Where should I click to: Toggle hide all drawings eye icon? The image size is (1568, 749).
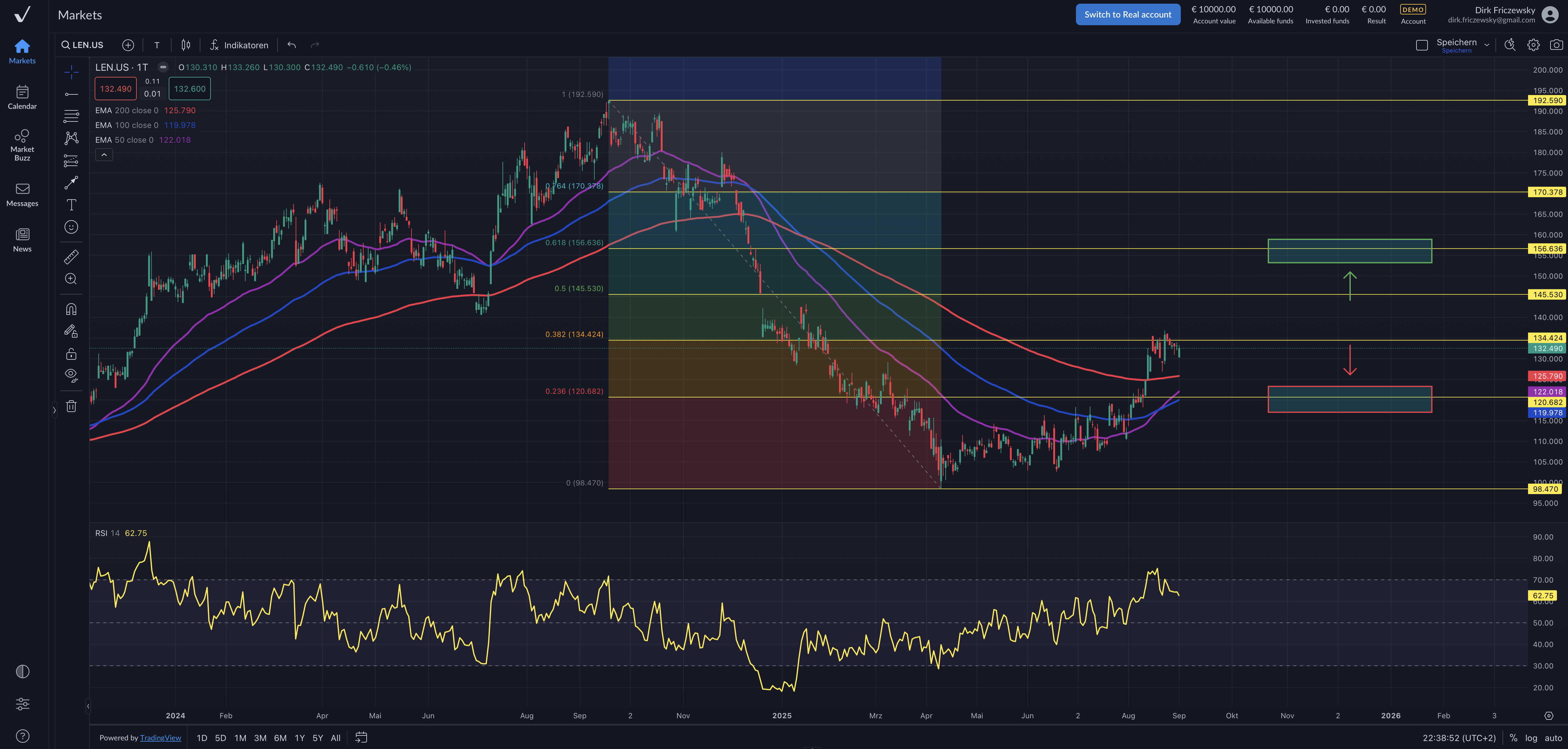point(71,375)
